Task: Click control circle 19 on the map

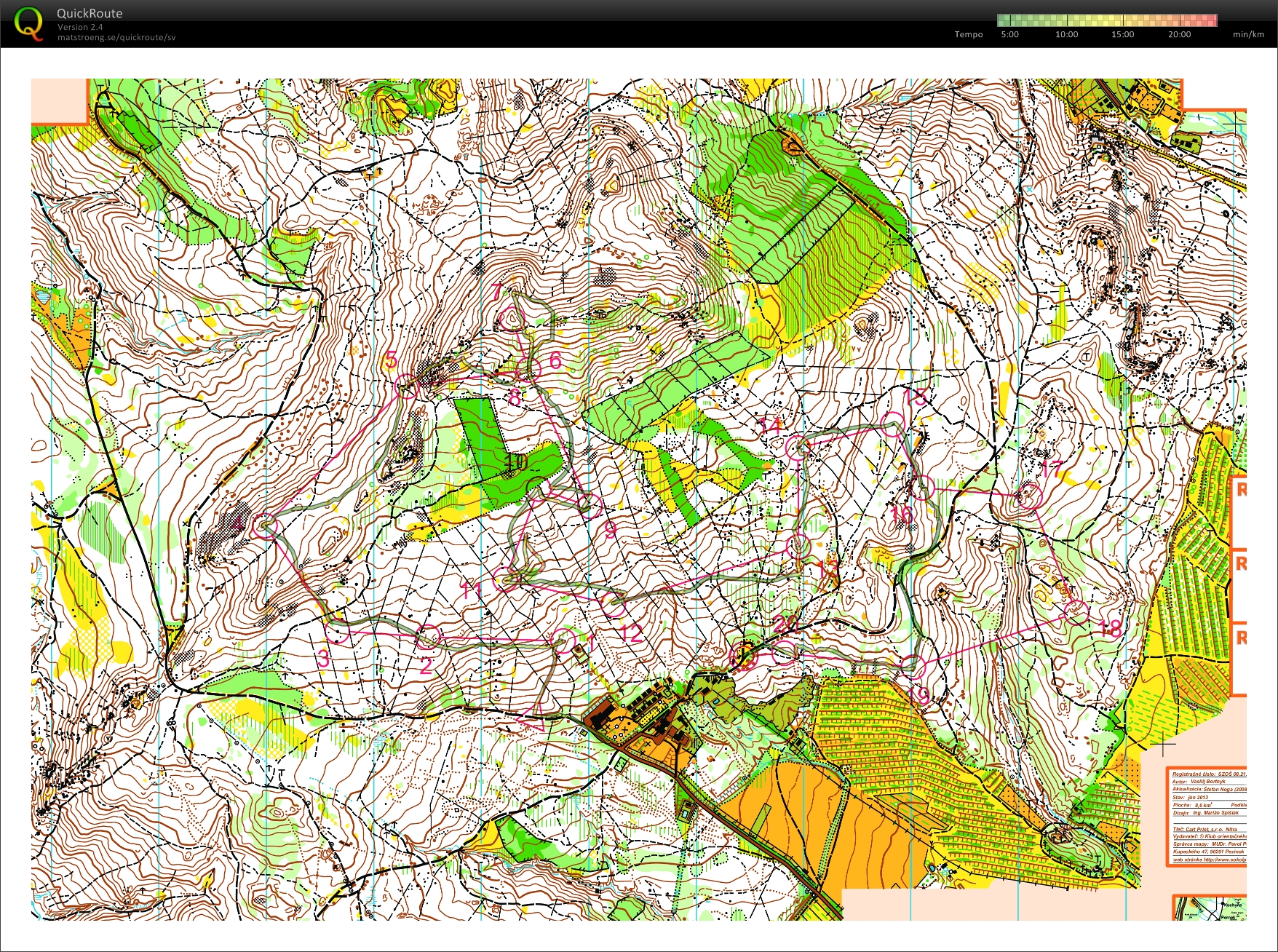Action: click(x=913, y=665)
